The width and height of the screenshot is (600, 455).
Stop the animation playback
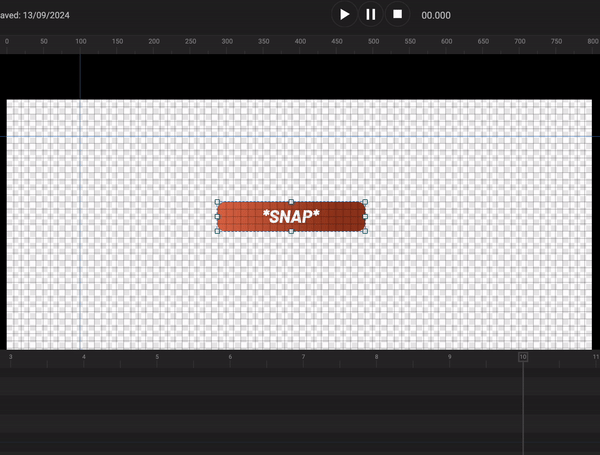(x=398, y=15)
